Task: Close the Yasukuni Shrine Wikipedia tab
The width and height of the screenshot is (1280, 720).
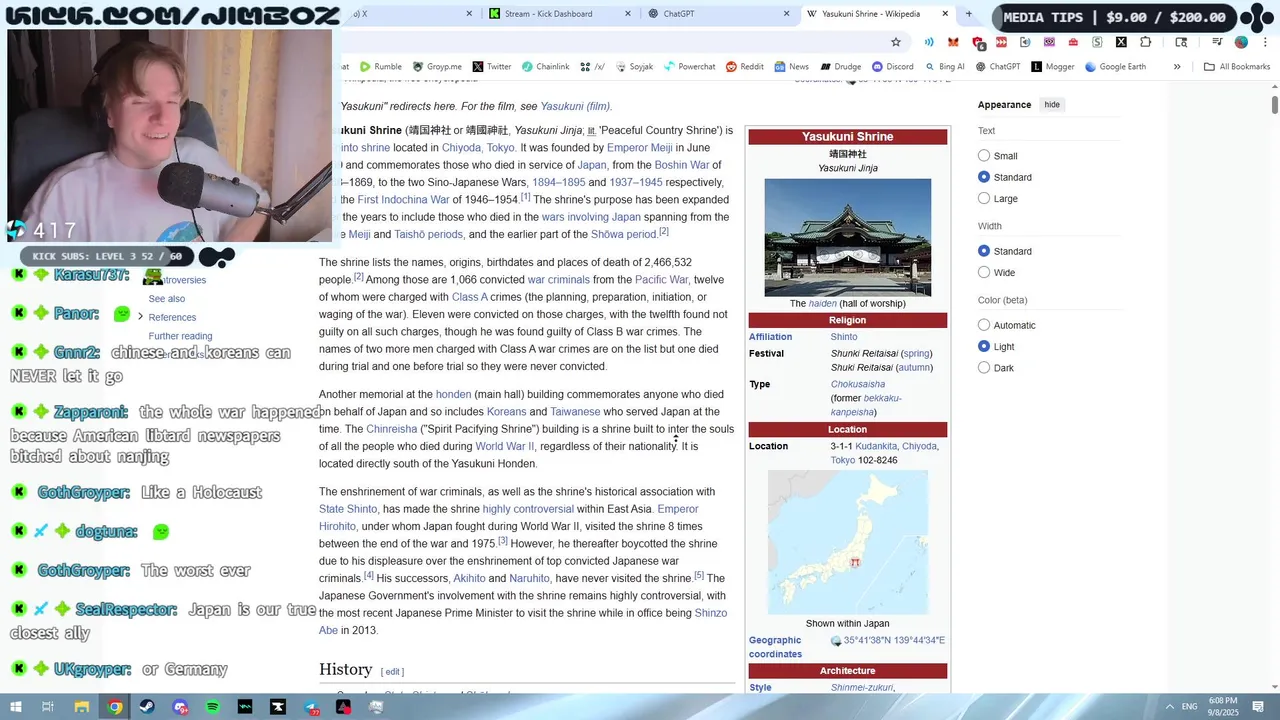Action: click(x=944, y=14)
